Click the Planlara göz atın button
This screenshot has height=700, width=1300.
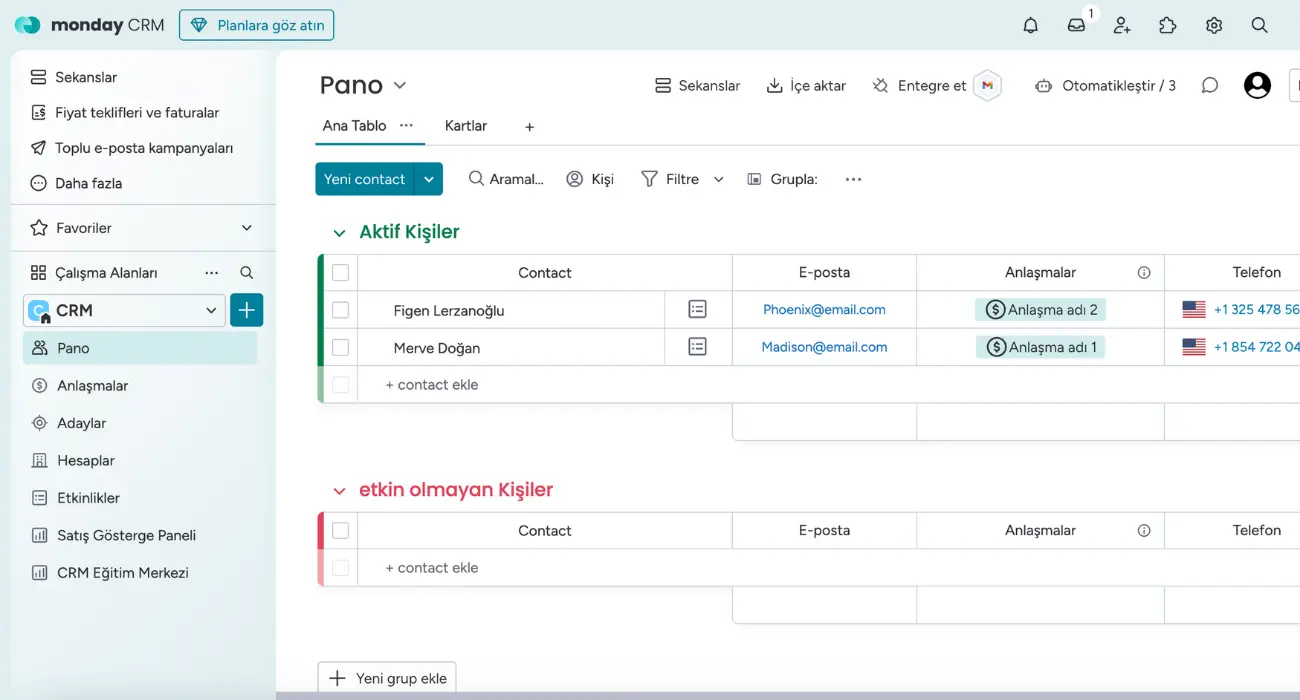pyautogui.click(x=257, y=25)
